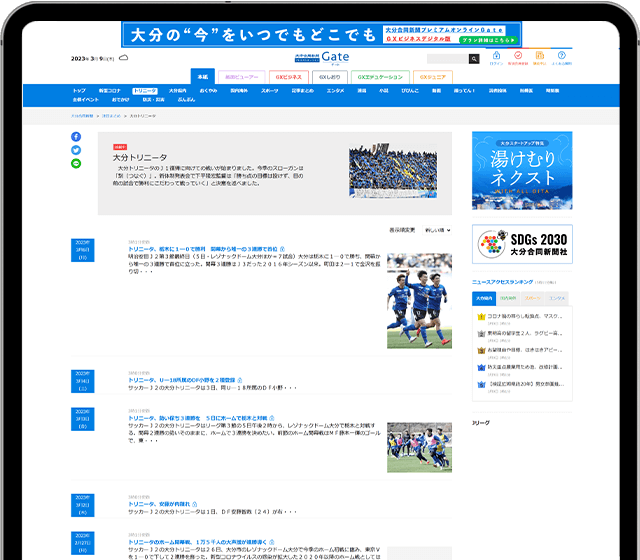This screenshot has width=640, height=560.
Task: Click the blue crown rank 5 icon
Action: coord(481,384)
